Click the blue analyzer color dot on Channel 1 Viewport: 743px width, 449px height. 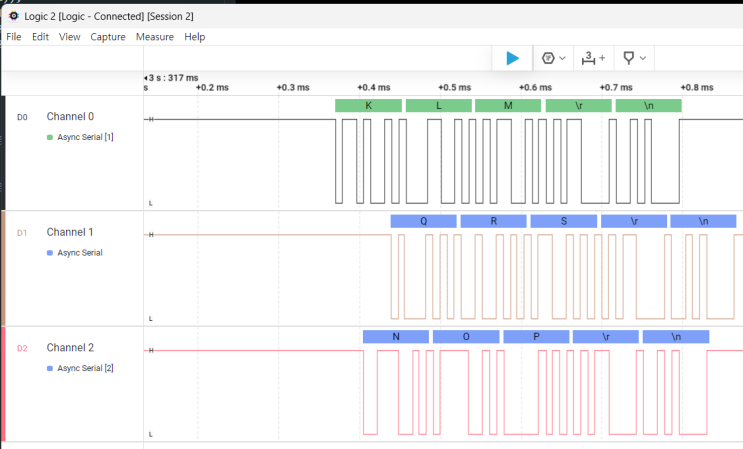click(x=50, y=253)
